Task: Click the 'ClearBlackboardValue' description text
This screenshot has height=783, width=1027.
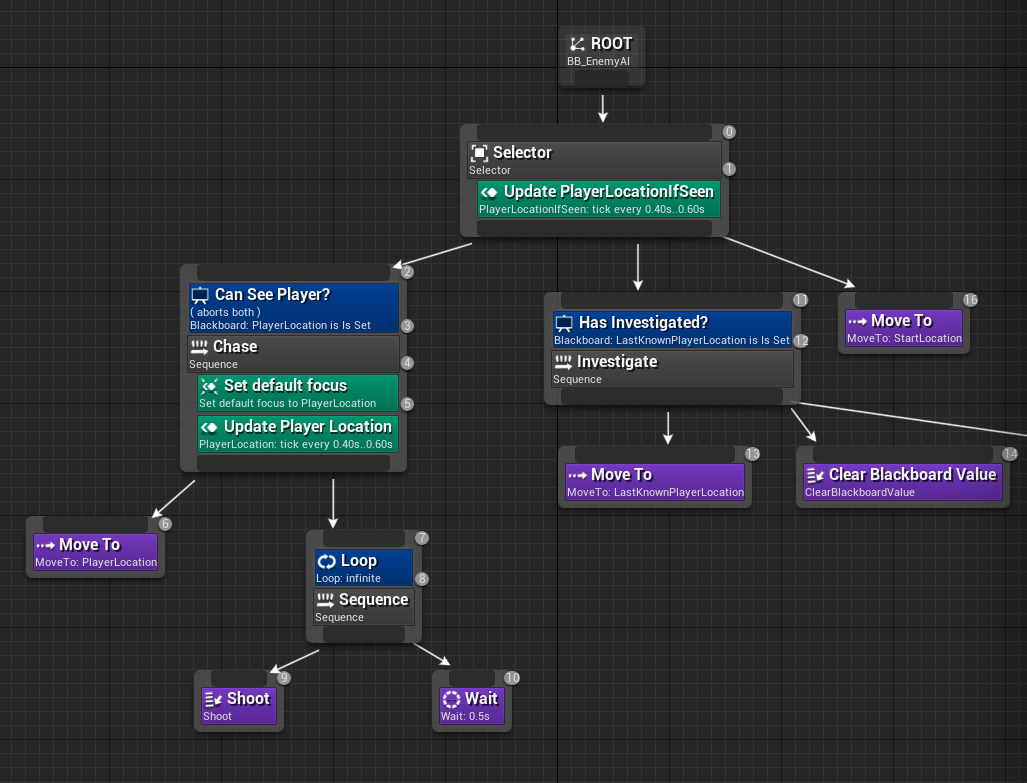Action: pyautogui.click(x=860, y=492)
